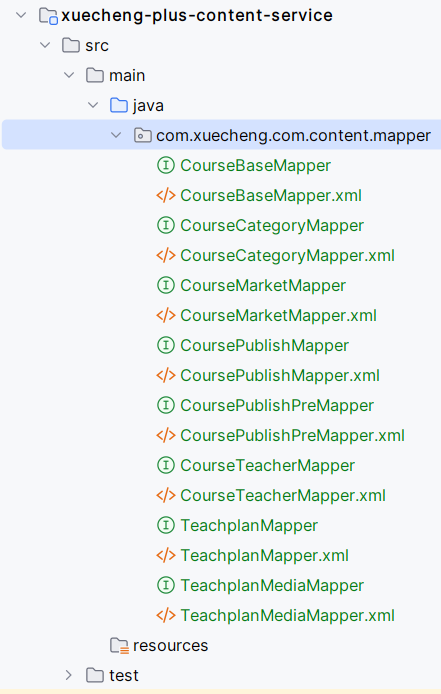441x694 pixels.
Task: Click the interface icon of TeachplanMediaMapper
Action: click(166, 586)
